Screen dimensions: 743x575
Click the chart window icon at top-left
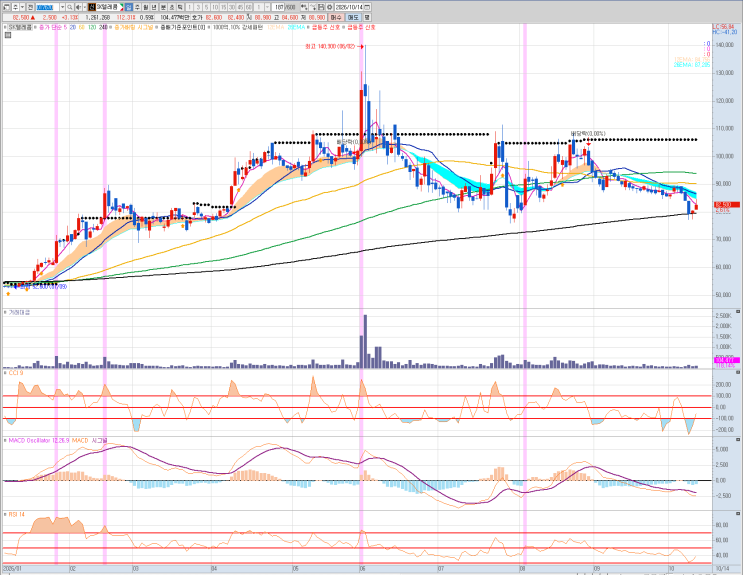point(6,7)
